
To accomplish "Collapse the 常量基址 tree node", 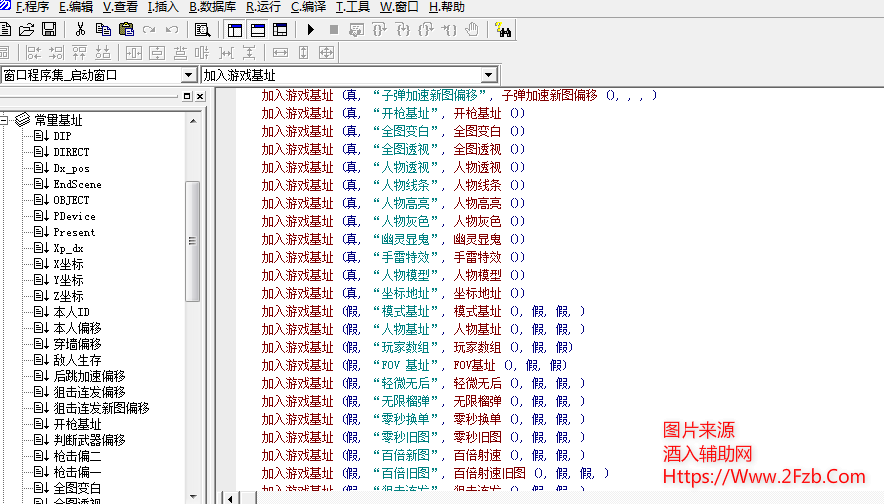I will pyautogui.click(x=4, y=120).
